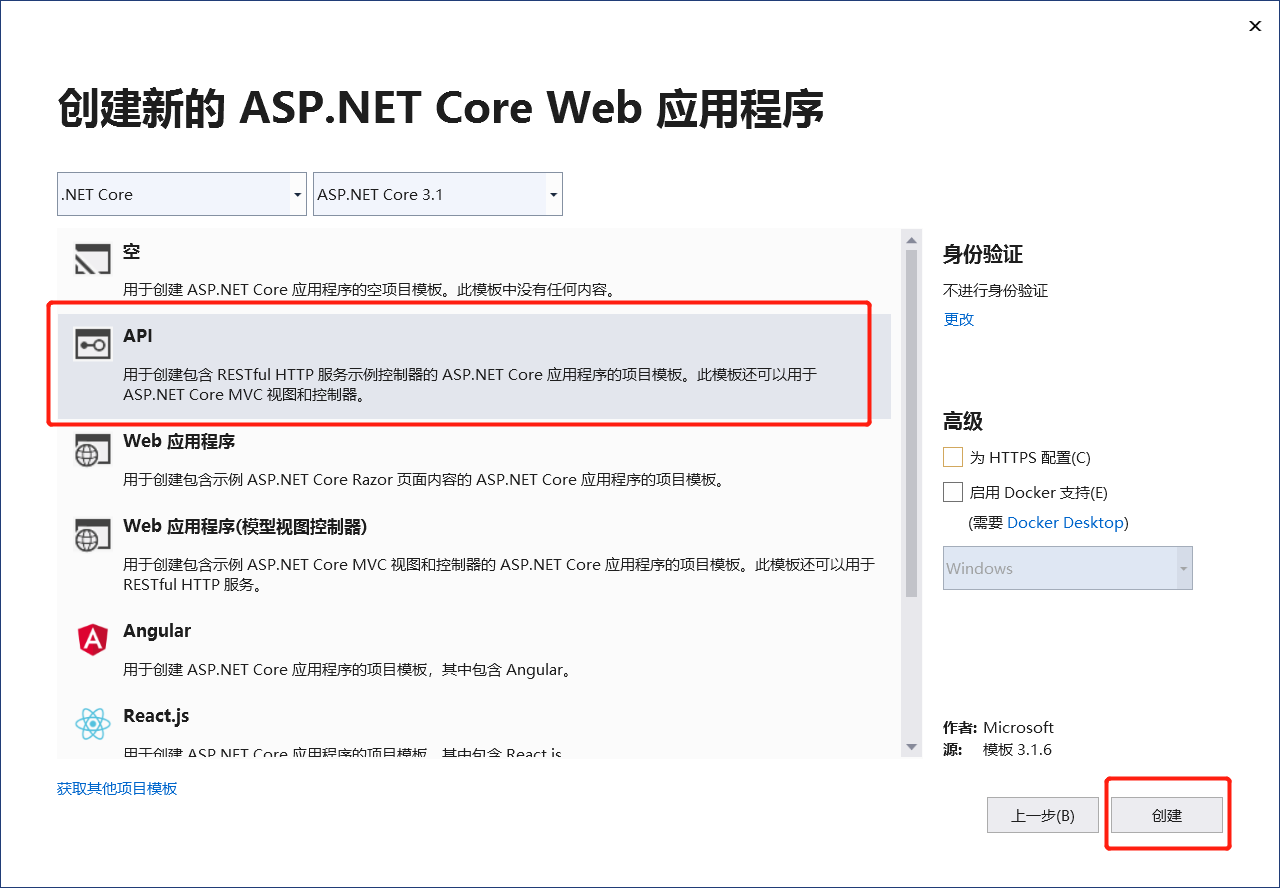Select the 空 template title

point(132,252)
